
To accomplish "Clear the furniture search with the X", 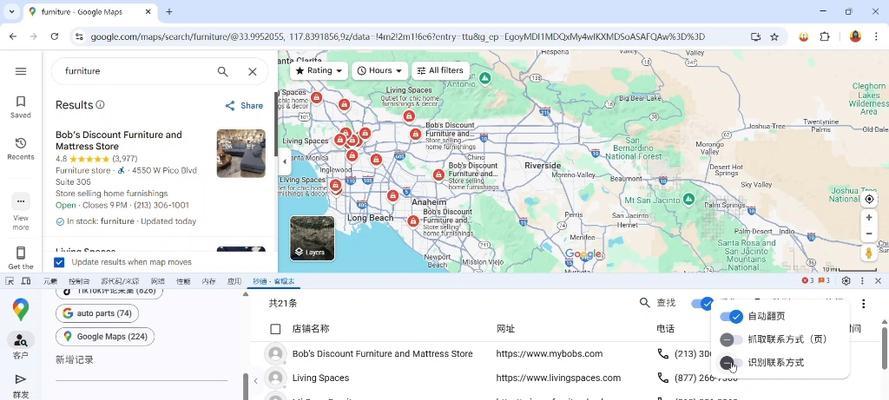I will (252, 71).
